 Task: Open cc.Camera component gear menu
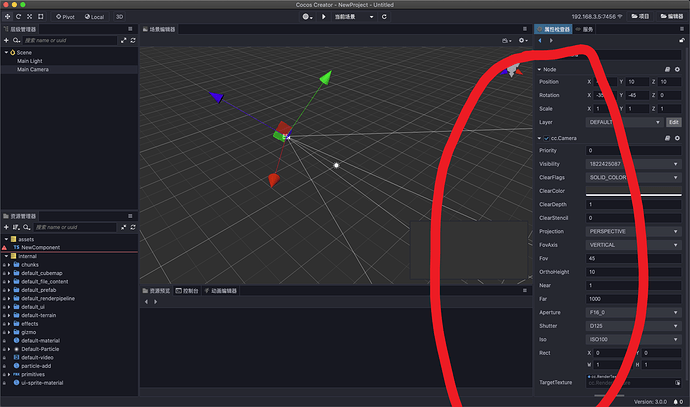677,138
